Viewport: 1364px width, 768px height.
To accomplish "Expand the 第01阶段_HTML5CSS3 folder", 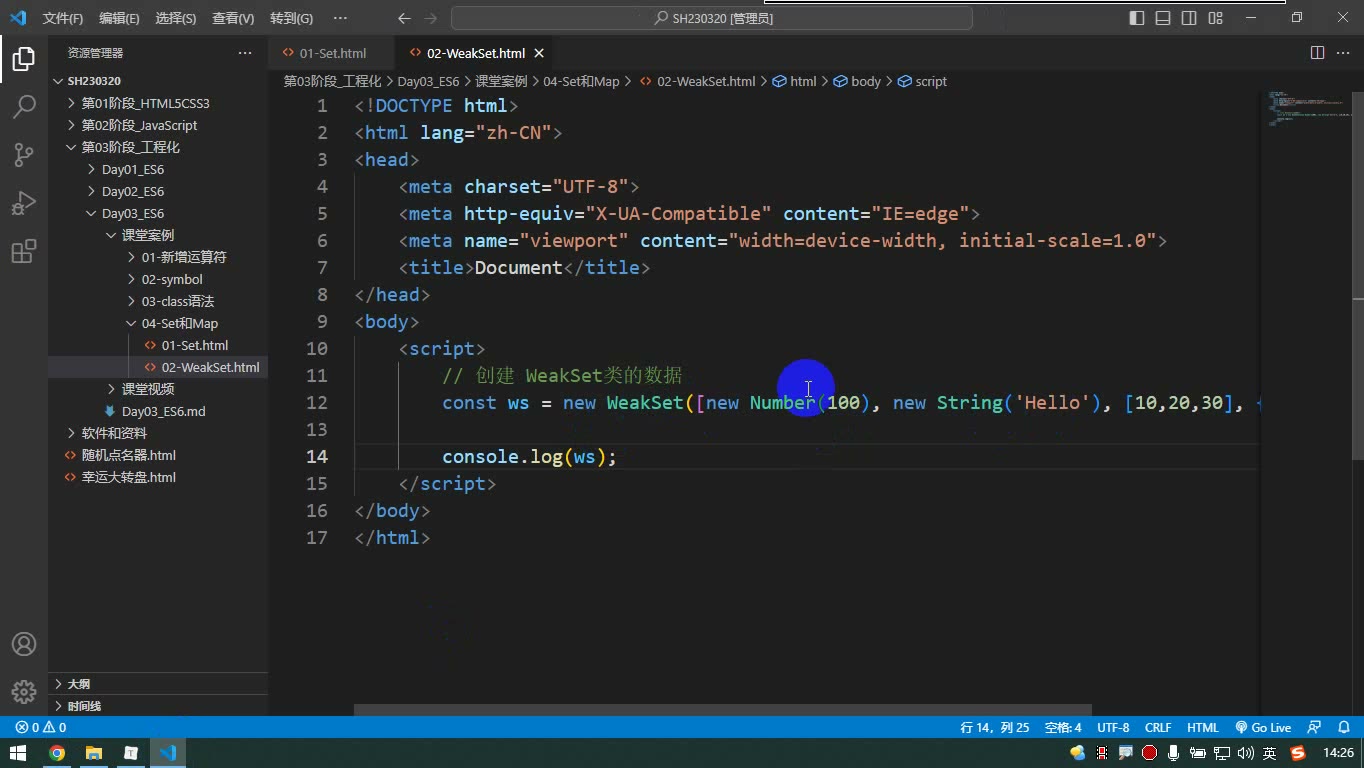I will [x=145, y=103].
